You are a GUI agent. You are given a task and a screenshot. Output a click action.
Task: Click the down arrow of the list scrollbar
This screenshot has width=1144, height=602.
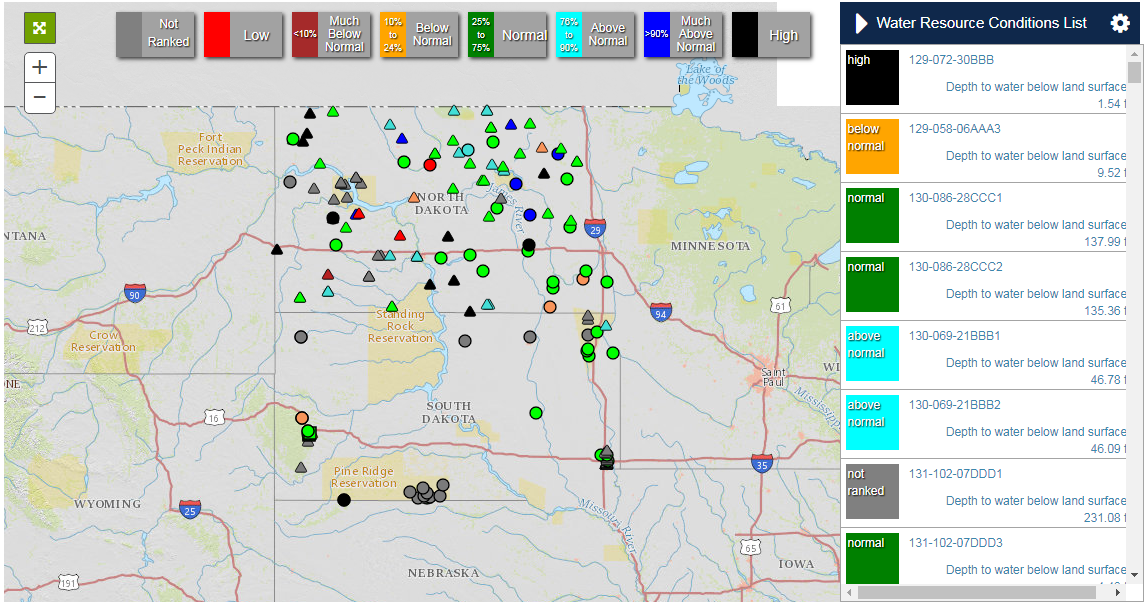(1134, 575)
